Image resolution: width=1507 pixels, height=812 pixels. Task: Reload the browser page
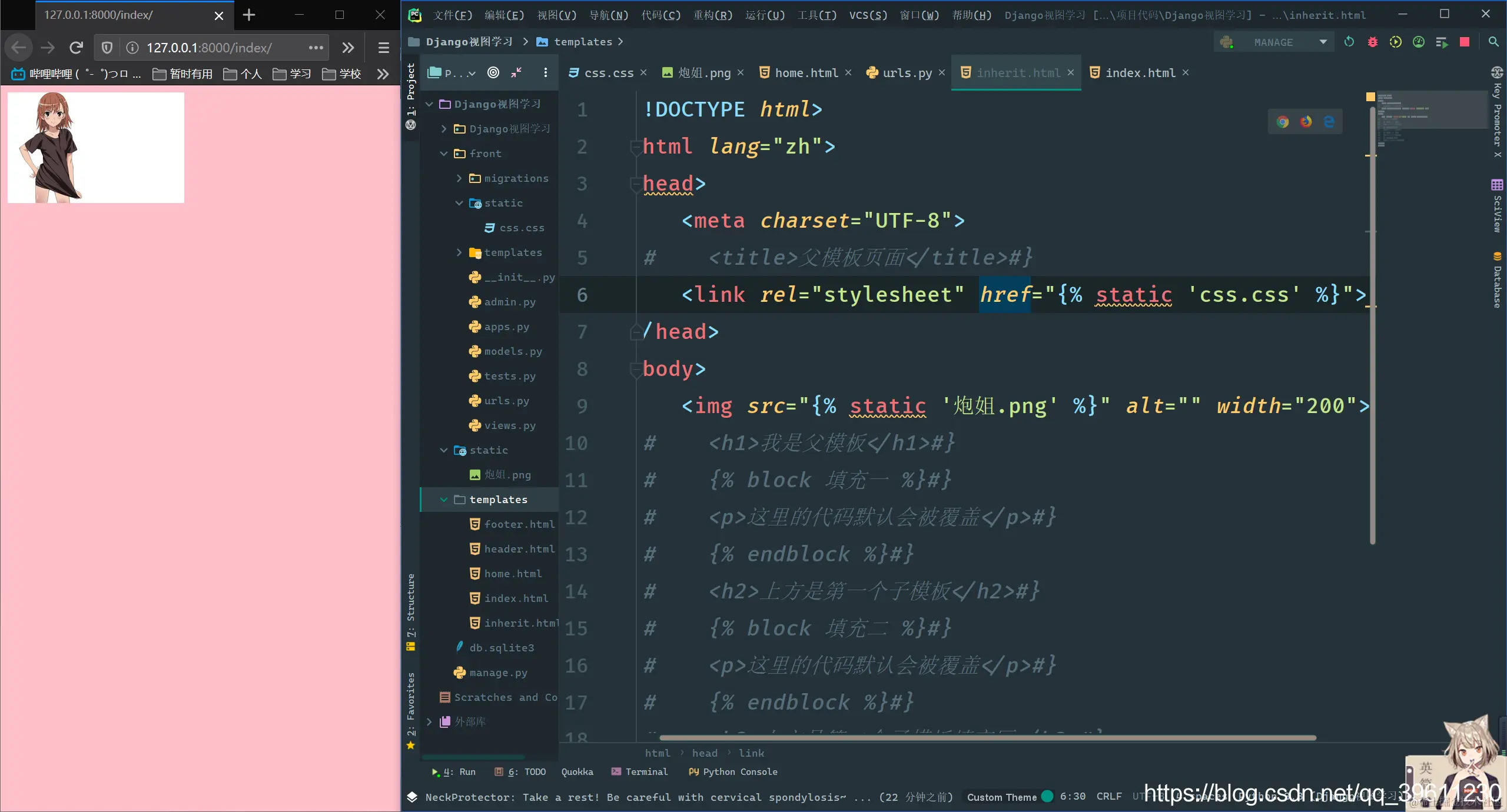[76, 48]
